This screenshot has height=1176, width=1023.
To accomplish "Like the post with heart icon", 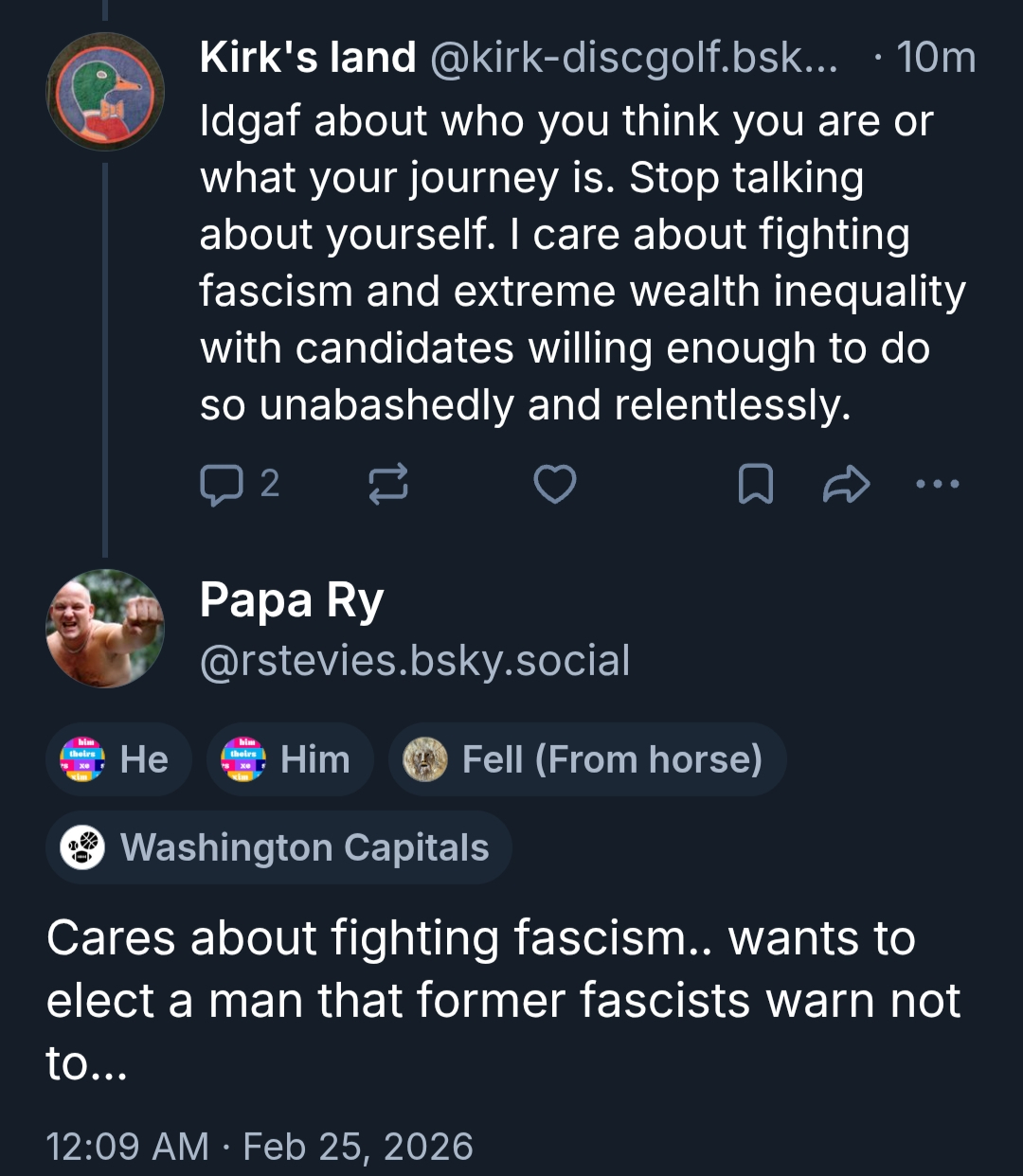I will (x=555, y=485).
